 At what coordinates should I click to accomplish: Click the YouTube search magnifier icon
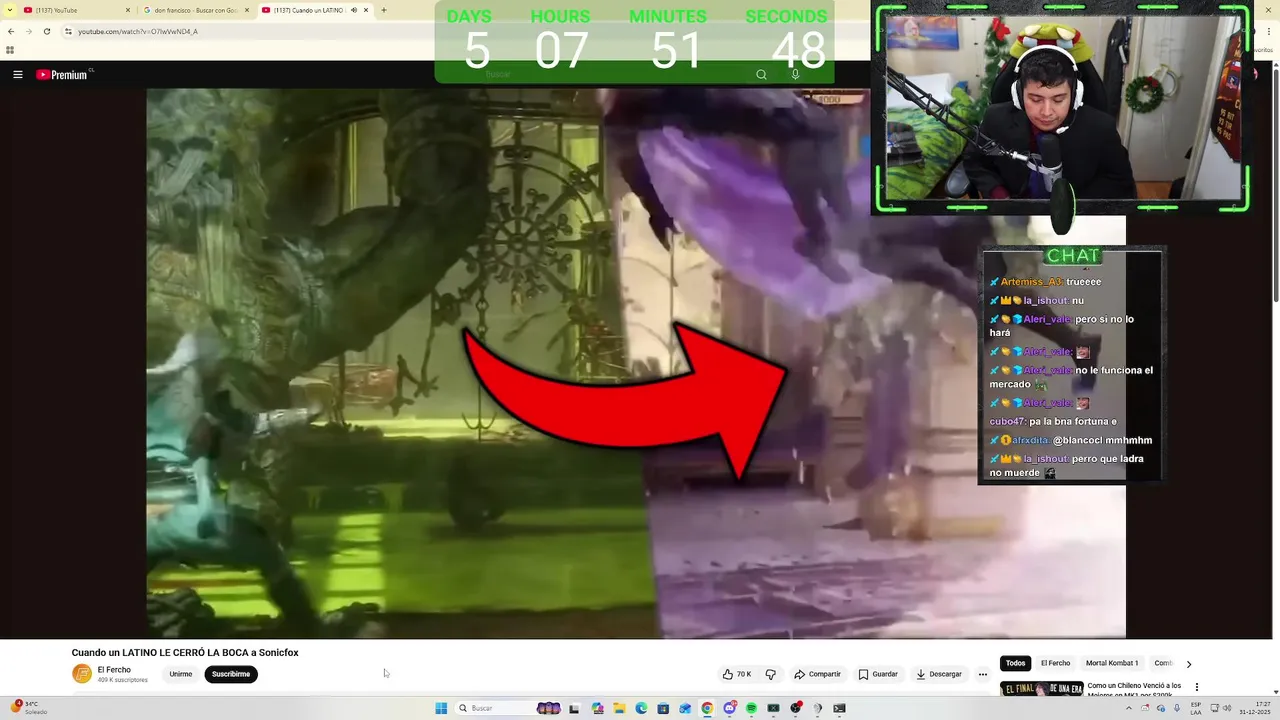tap(761, 74)
